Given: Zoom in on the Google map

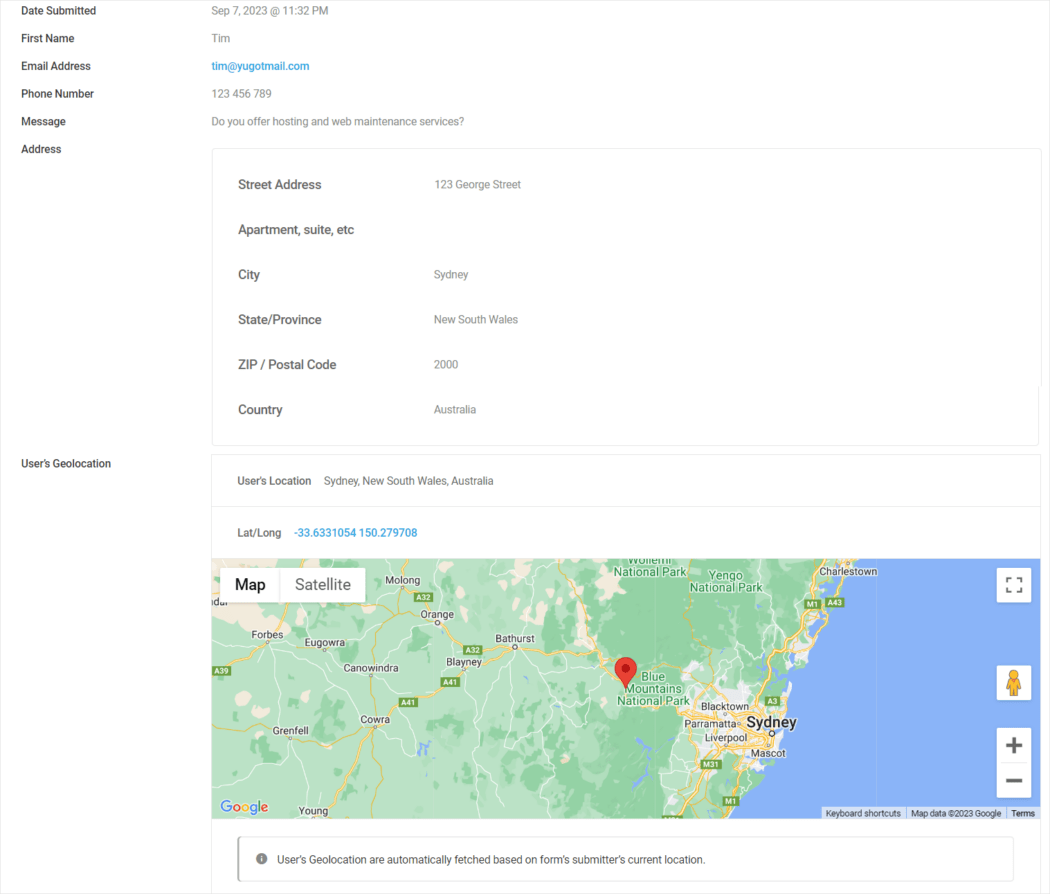Looking at the screenshot, I should click(x=1013, y=744).
